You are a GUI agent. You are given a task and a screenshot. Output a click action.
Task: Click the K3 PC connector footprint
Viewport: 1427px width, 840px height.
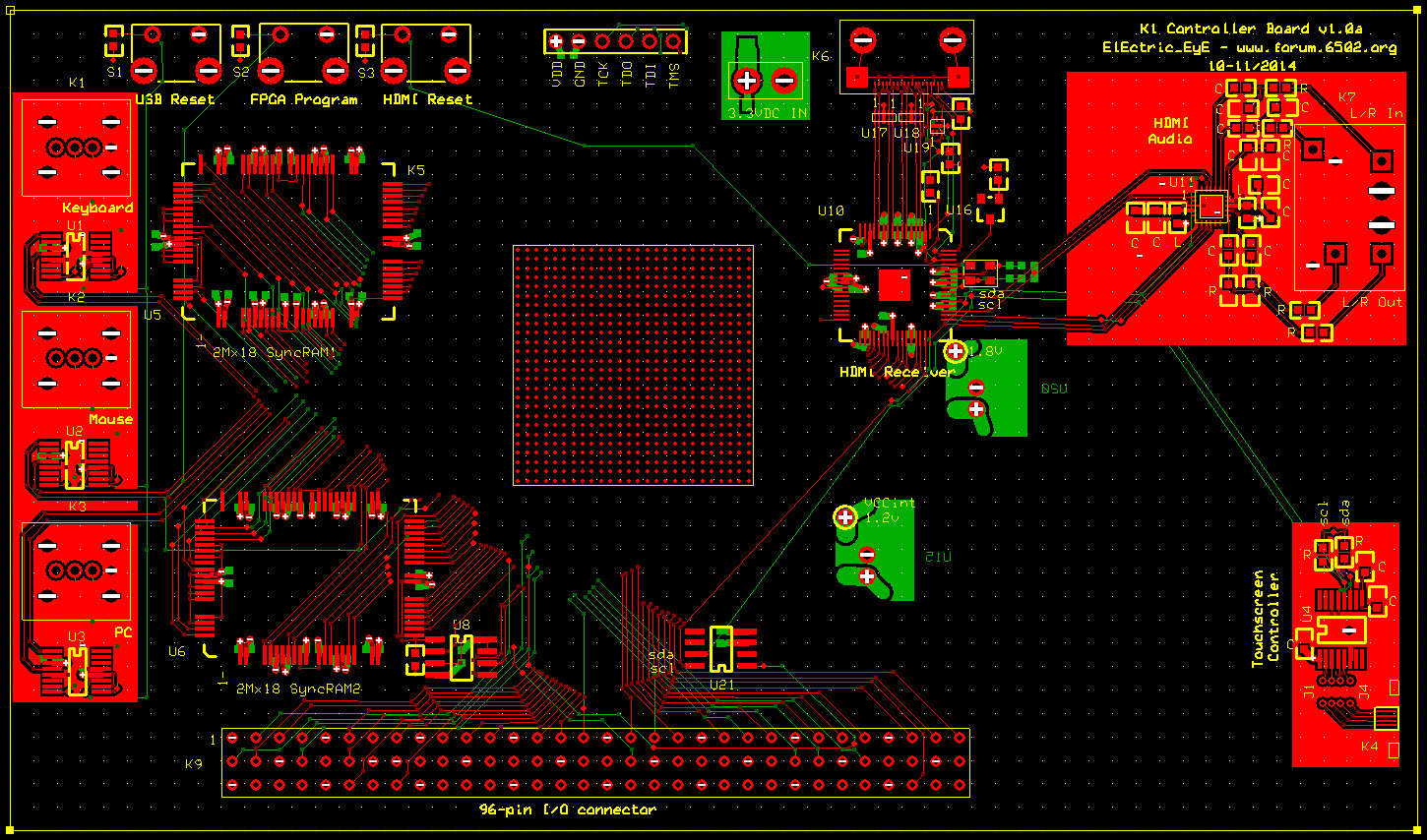point(76,570)
